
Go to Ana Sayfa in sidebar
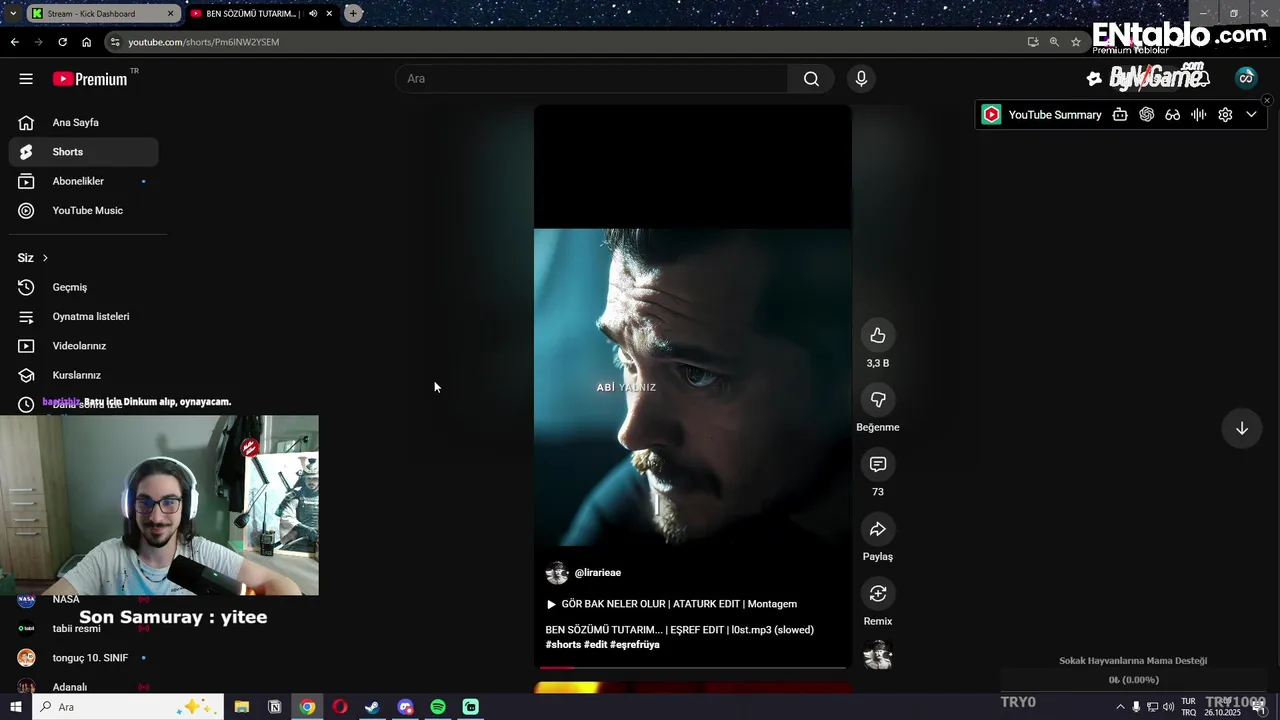[84, 123]
